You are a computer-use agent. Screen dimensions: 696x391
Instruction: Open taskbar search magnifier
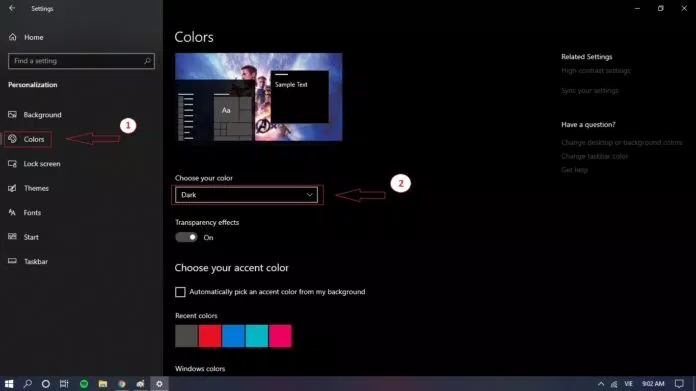[28, 383]
